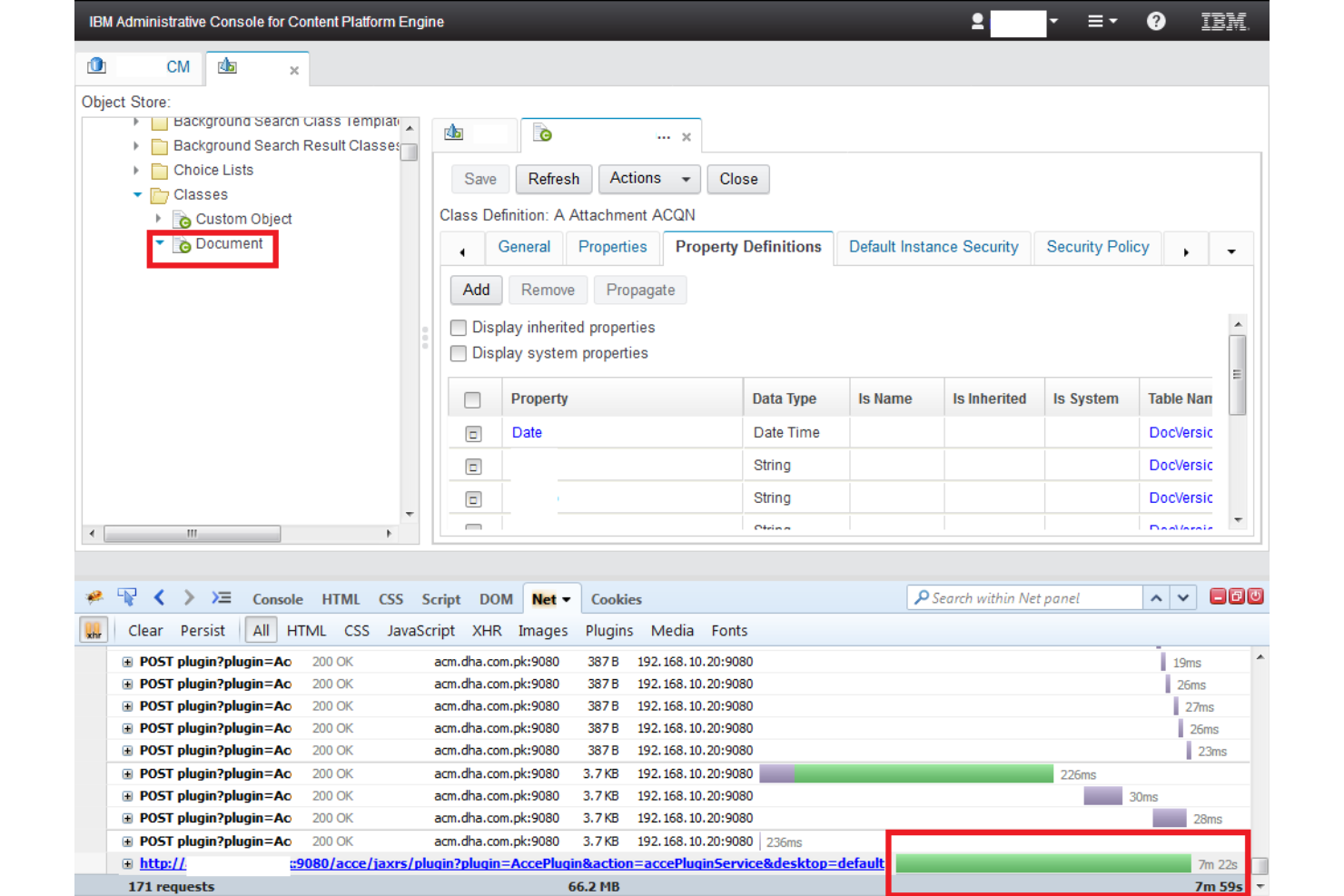Open the help question mark icon
Image resolution: width=1344 pixels, height=896 pixels.
1156,21
